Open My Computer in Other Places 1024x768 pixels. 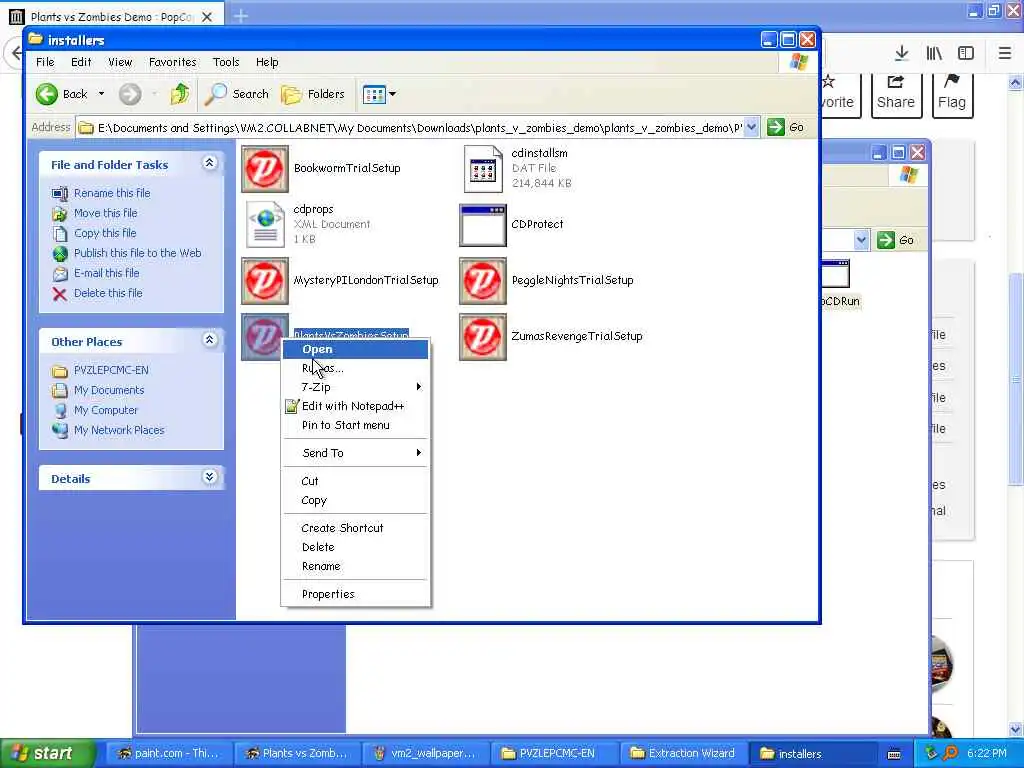coord(106,411)
